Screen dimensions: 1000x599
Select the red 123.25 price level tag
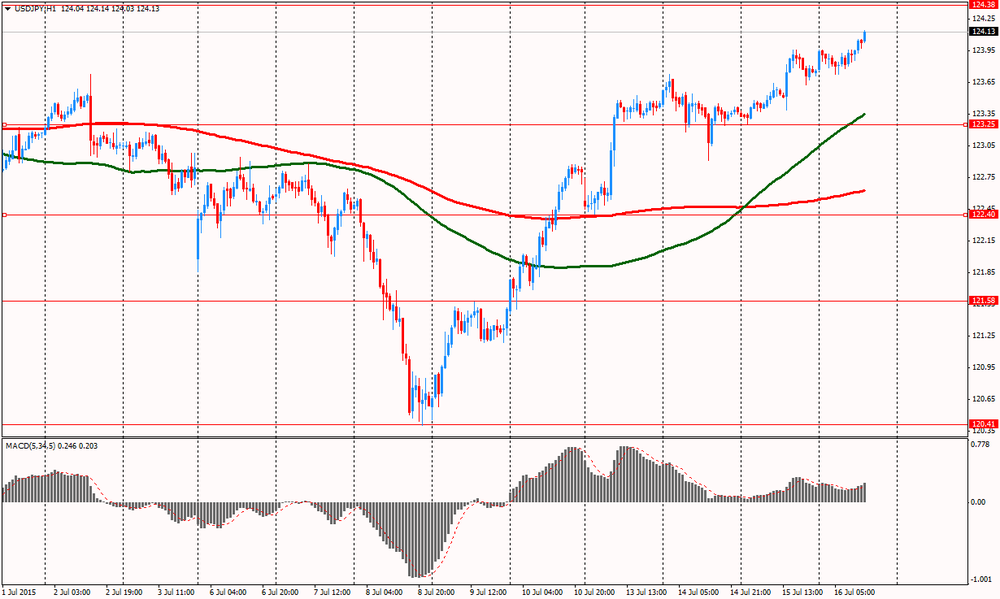pos(983,124)
